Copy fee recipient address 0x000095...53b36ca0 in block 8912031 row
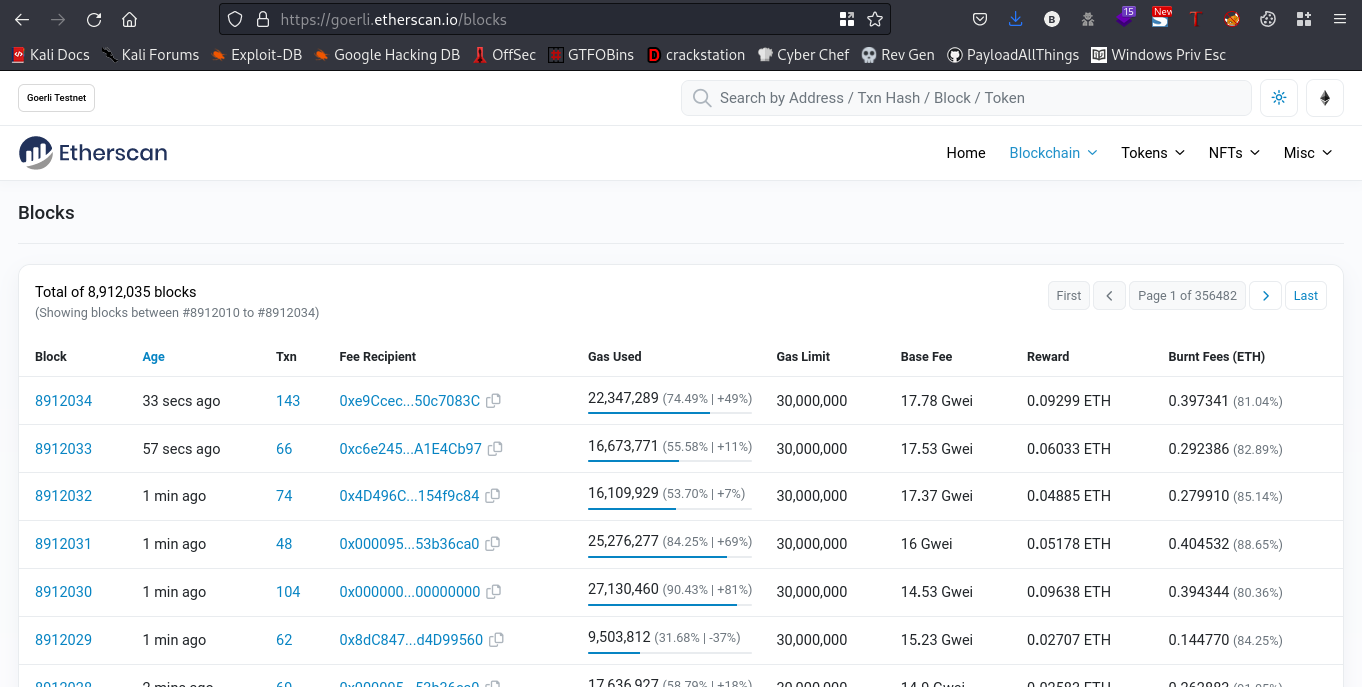Image resolution: width=1362 pixels, height=687 pixels. pos(492,544)
